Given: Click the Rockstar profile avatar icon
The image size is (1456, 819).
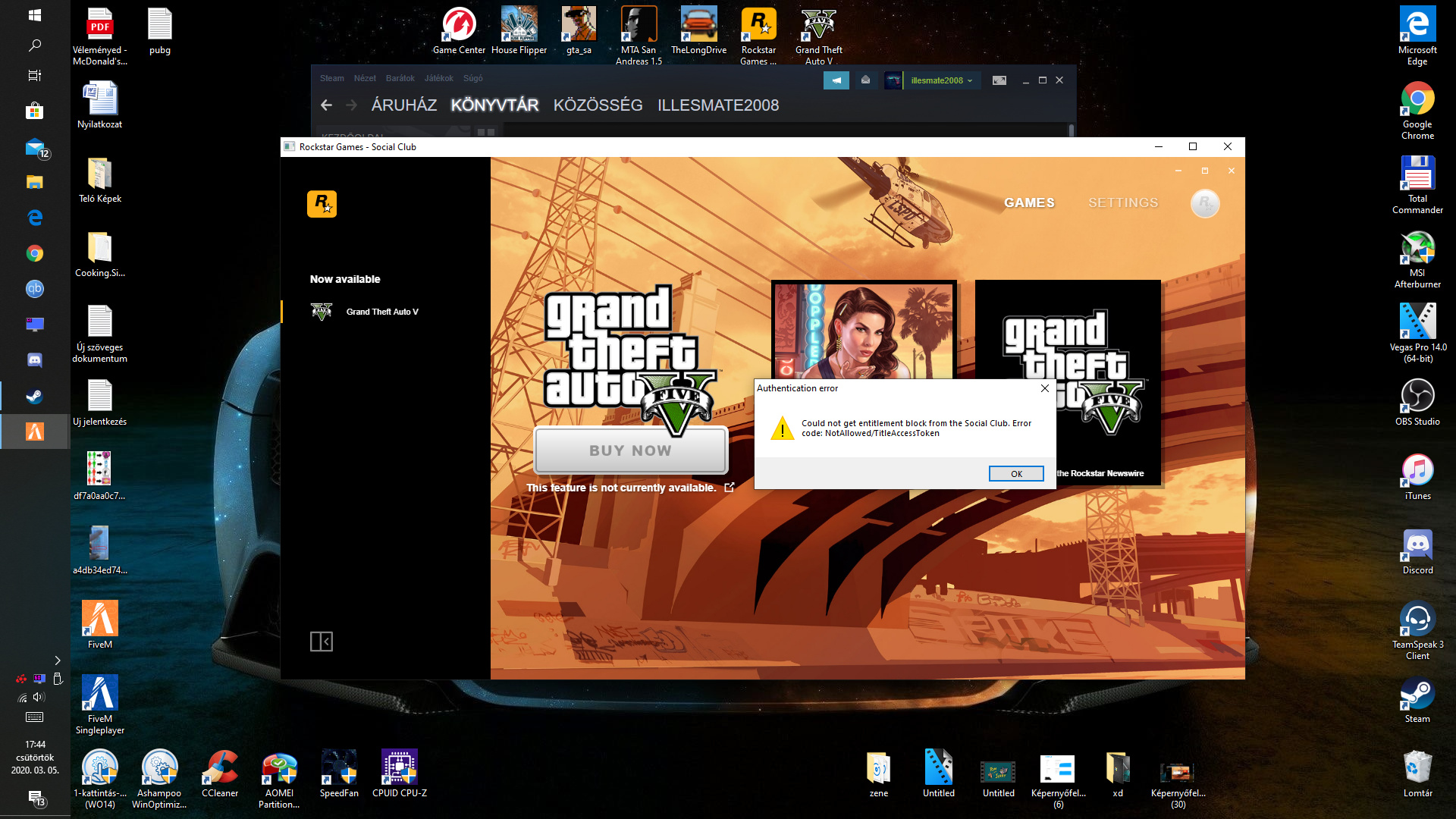Looking at the screenshot, I should (1205, 203).
